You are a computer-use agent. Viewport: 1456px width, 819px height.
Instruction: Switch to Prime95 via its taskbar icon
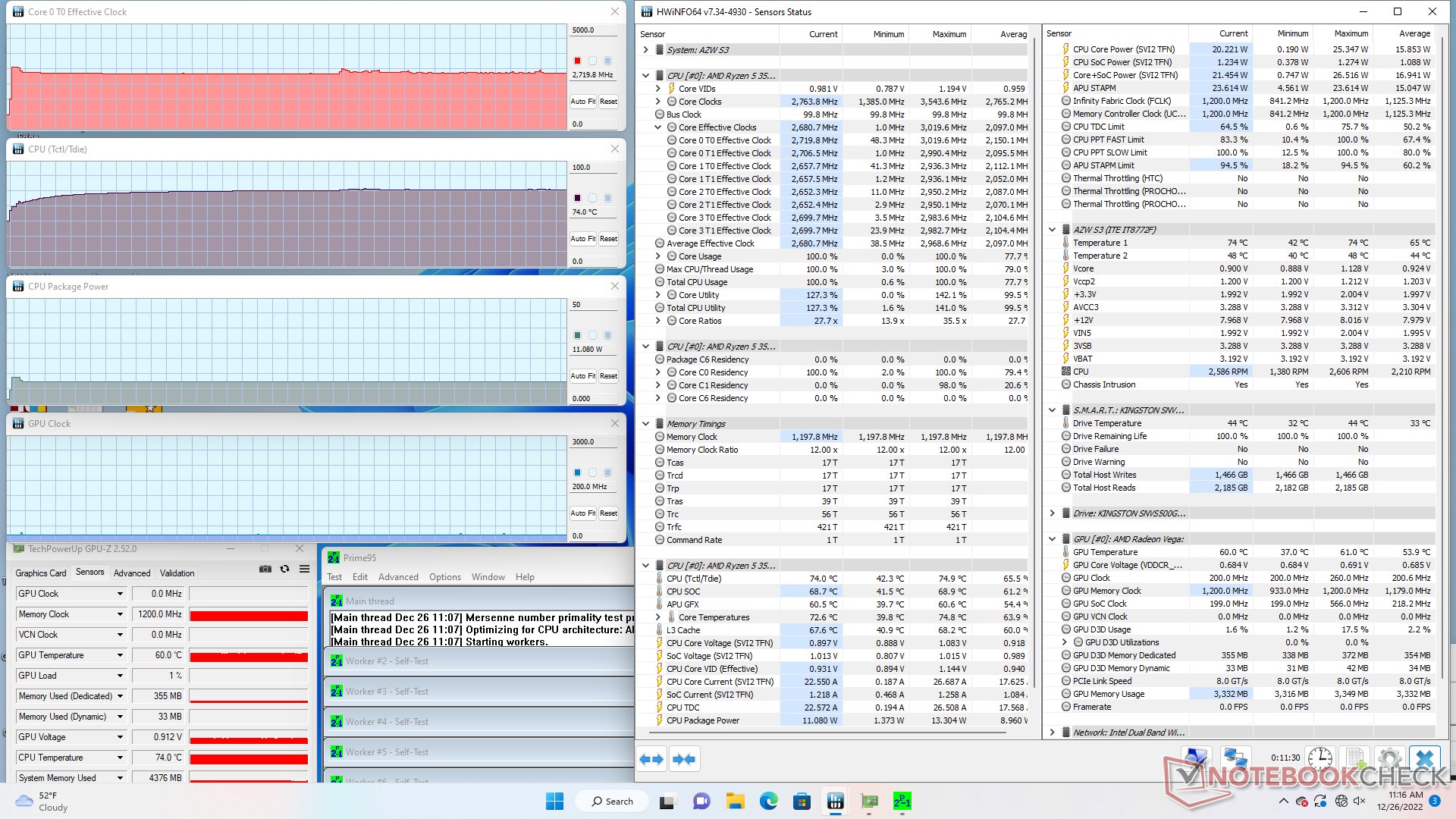tap(902, 802)
